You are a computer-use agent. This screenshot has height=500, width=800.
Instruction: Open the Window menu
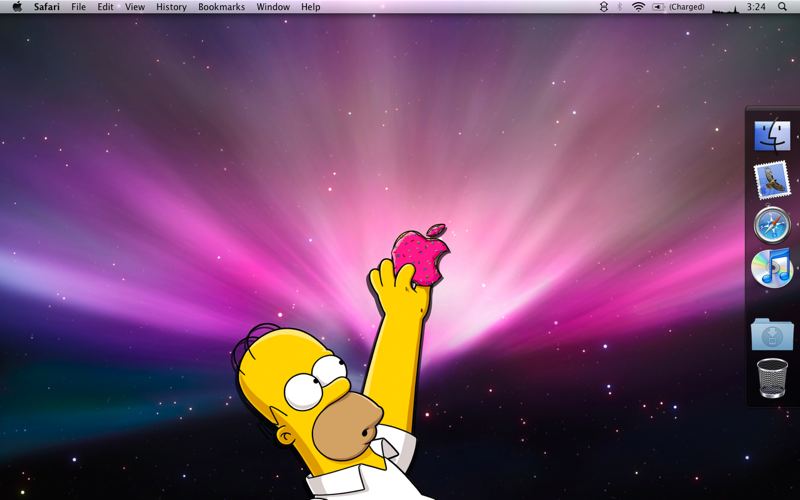[x=273, y=7]
